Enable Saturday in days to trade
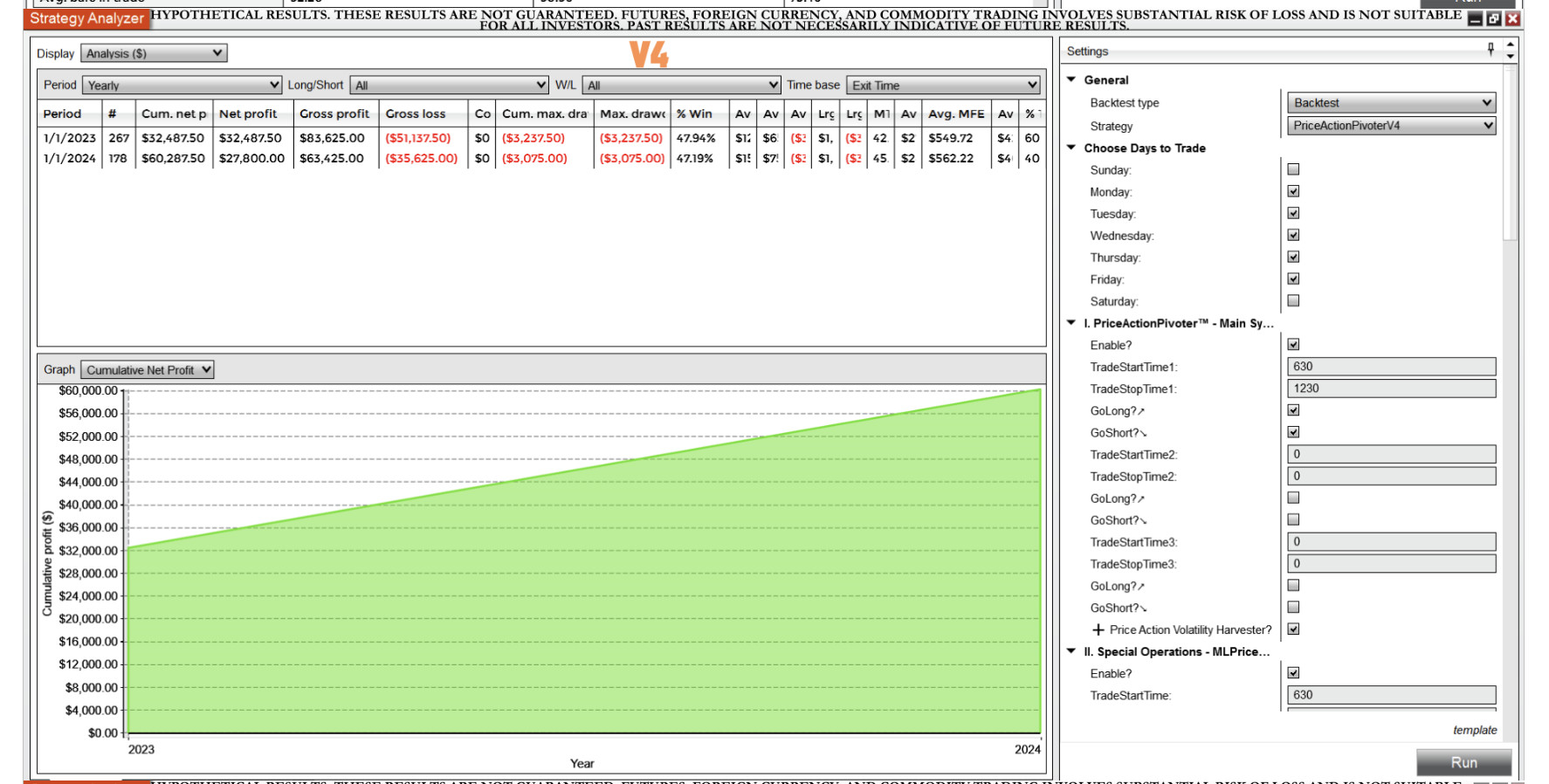The image size is (1549, 784). [x=1293, y=300]
